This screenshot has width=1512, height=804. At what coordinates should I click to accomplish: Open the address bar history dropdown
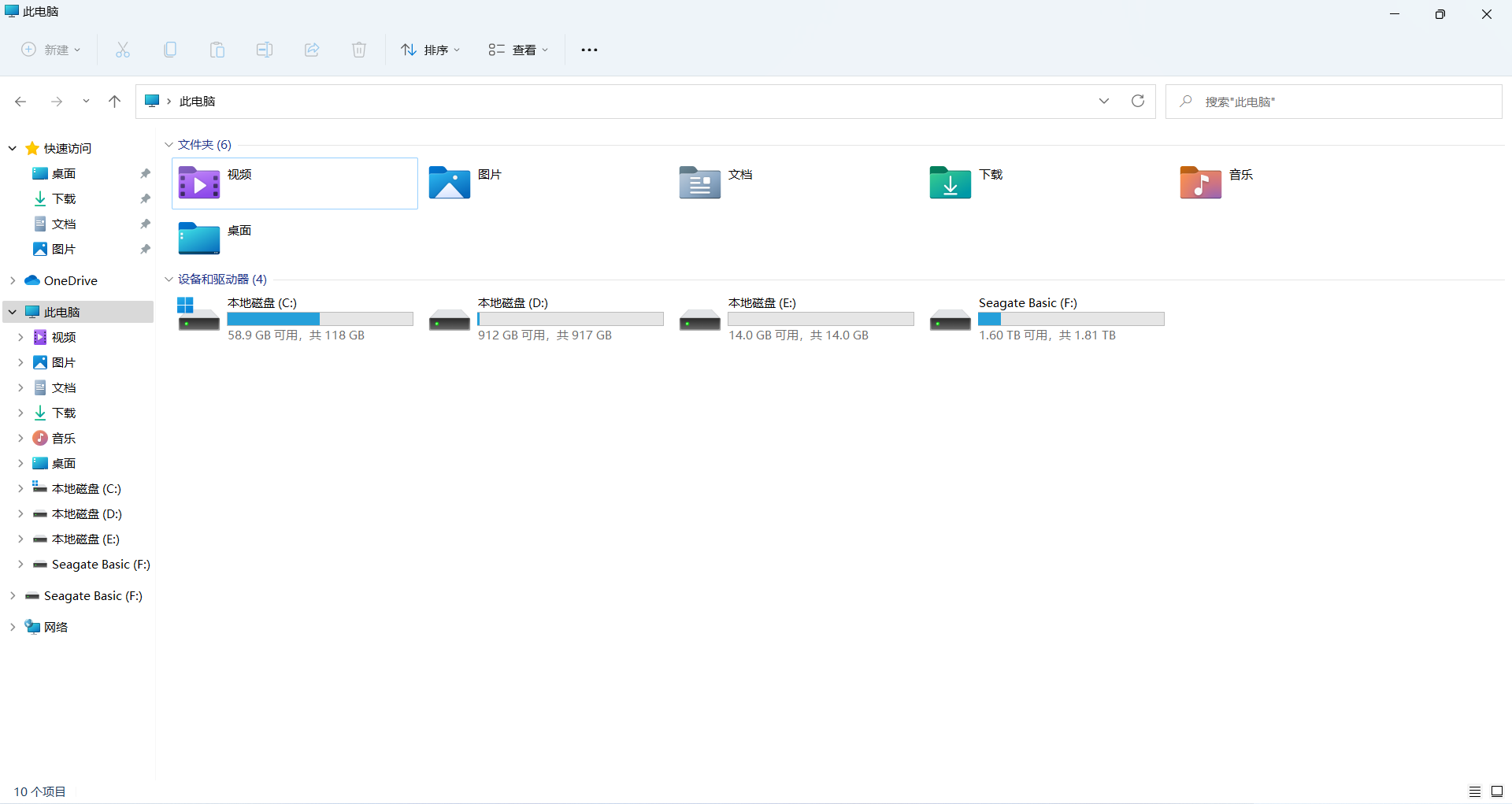point(1104,101)
